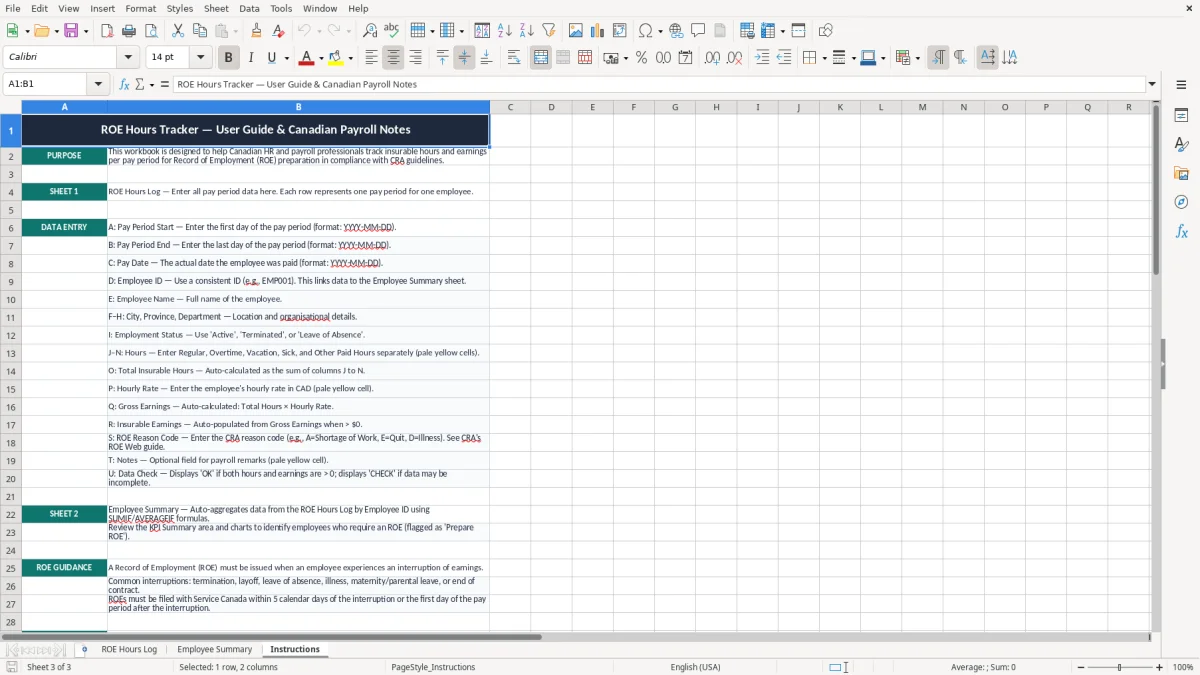
Task: Toggle Align Left
Action: pos(372,58)
